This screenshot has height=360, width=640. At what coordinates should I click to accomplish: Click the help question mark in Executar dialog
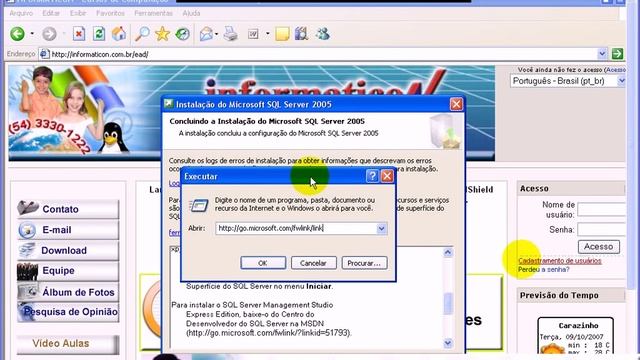click(x=372, y=176)
